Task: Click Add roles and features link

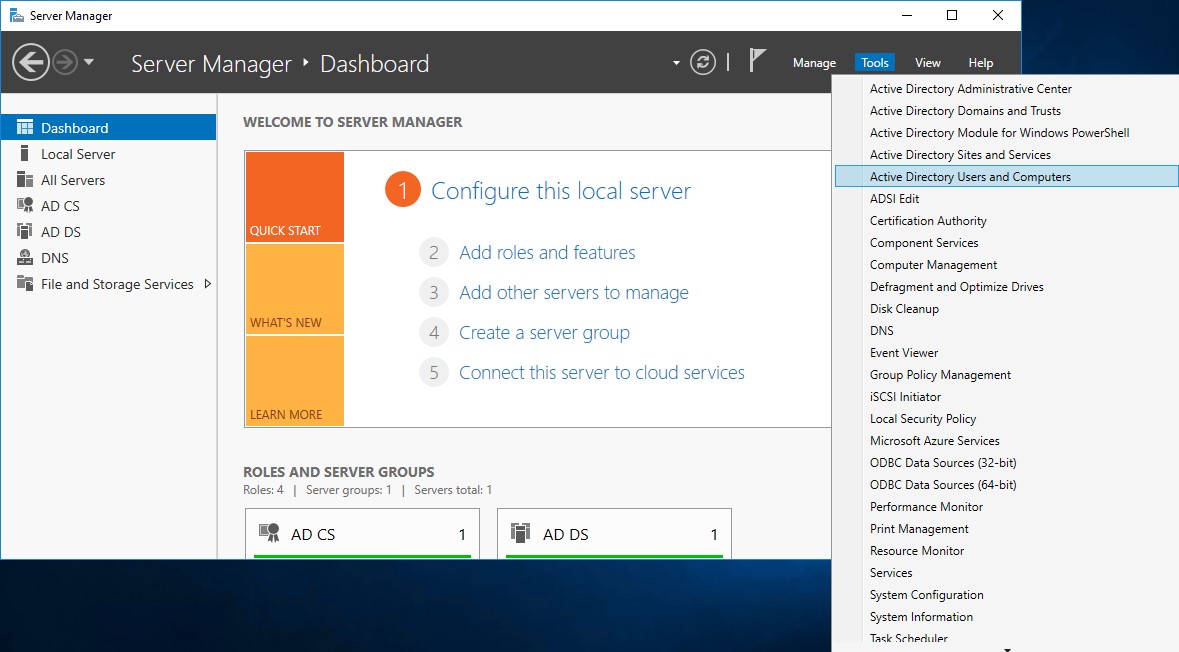Action: coord(547,253)
